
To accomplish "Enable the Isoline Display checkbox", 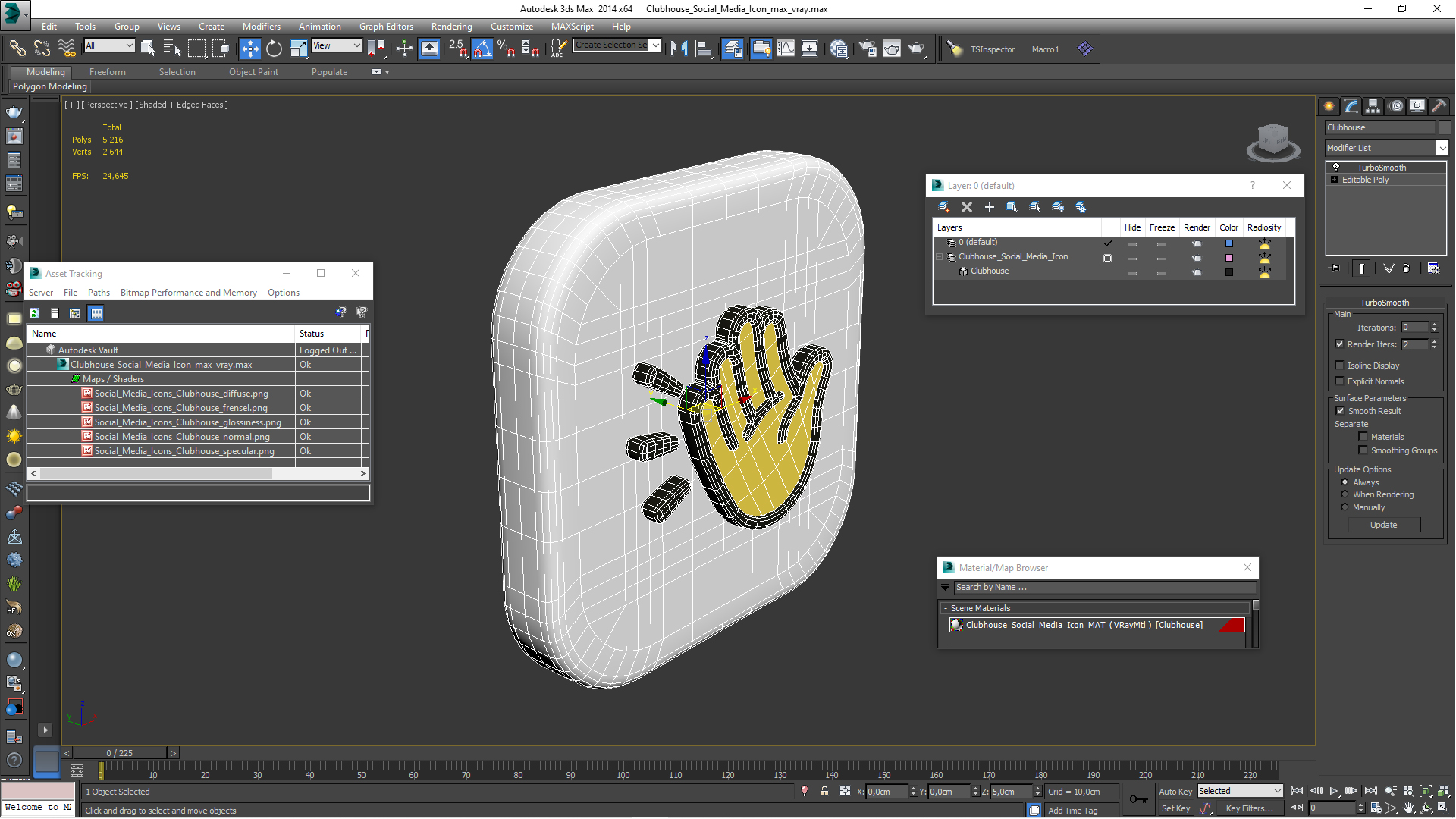I will coord(1339,366).
